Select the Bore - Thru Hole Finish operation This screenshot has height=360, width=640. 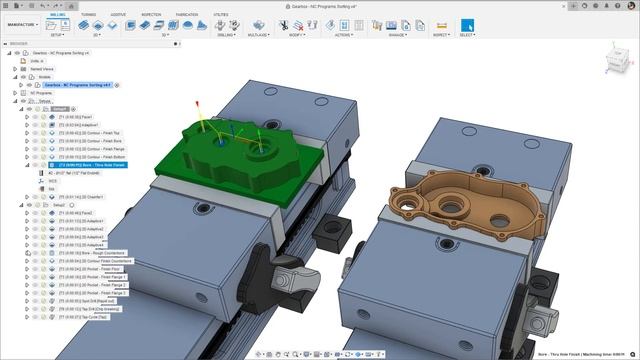click(x=88, y=165)
